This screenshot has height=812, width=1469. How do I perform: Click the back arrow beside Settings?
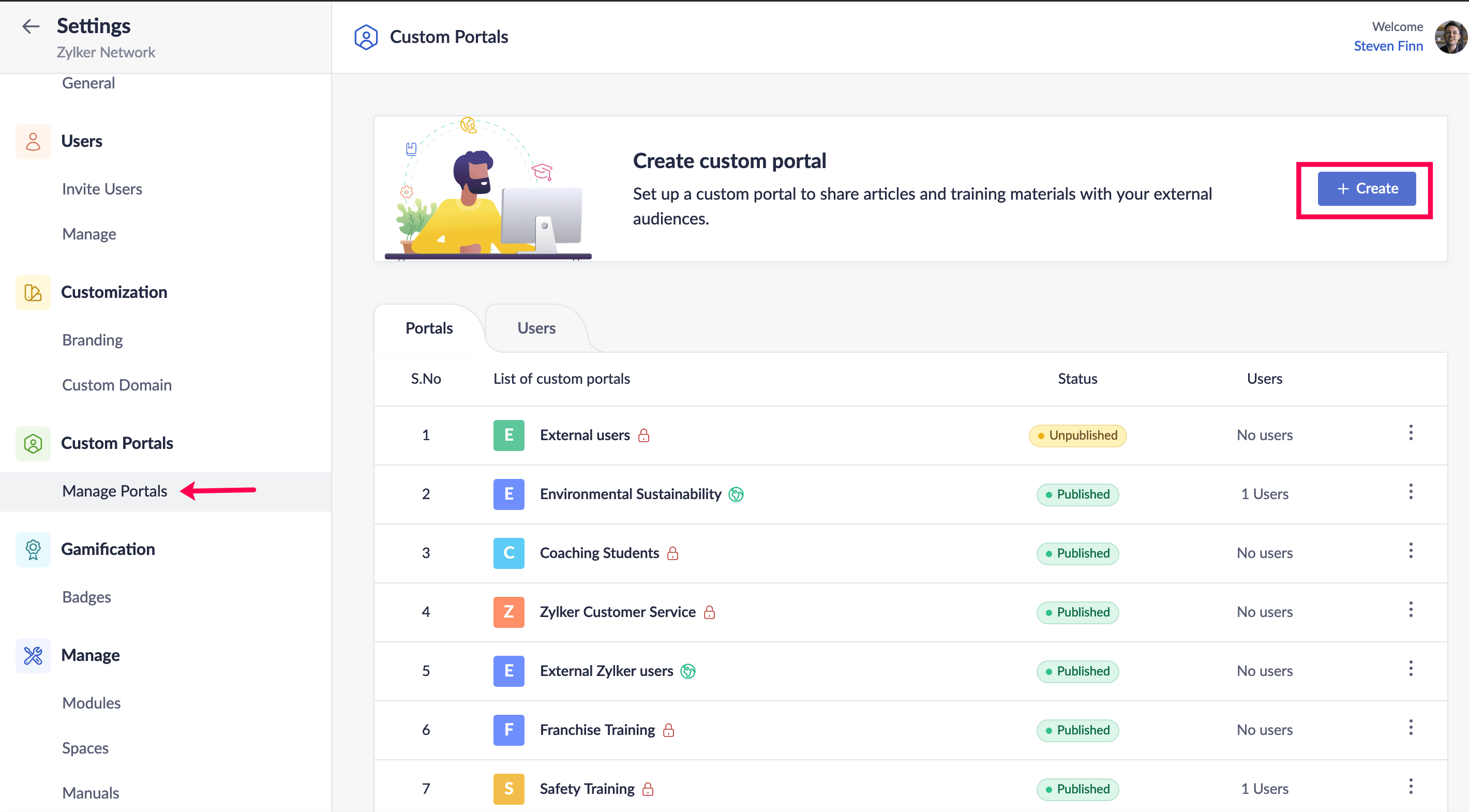pyautogui.click(x=30, y=26)
